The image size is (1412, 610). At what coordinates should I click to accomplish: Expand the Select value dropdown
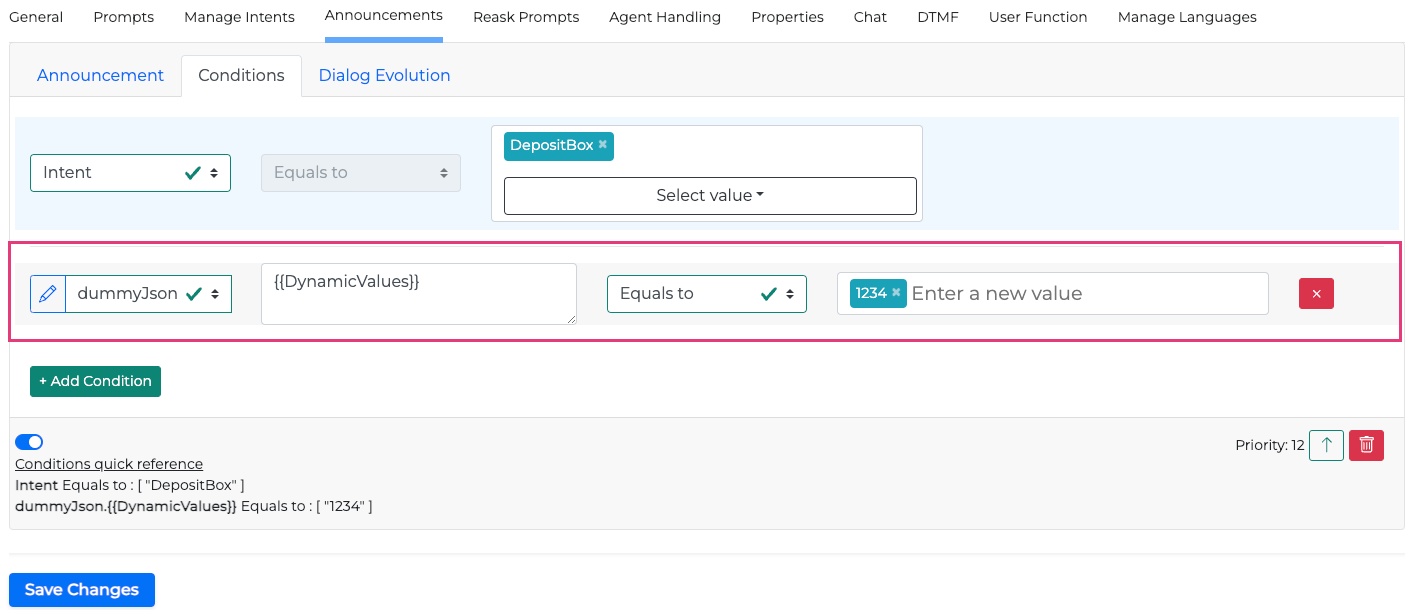coord(710,196)
